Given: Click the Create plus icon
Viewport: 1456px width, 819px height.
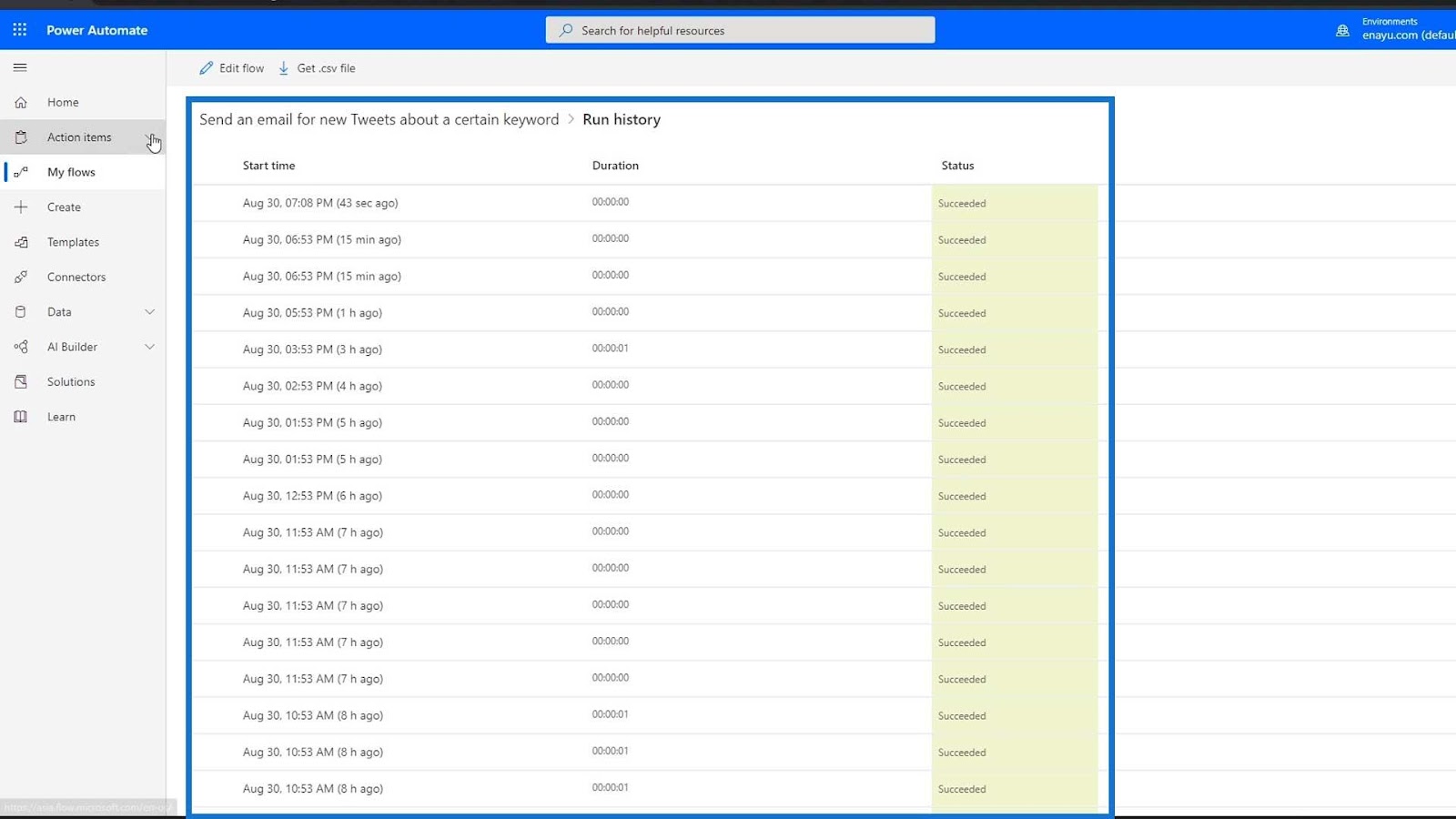Looking at the screenshot, I should point(21,207).
